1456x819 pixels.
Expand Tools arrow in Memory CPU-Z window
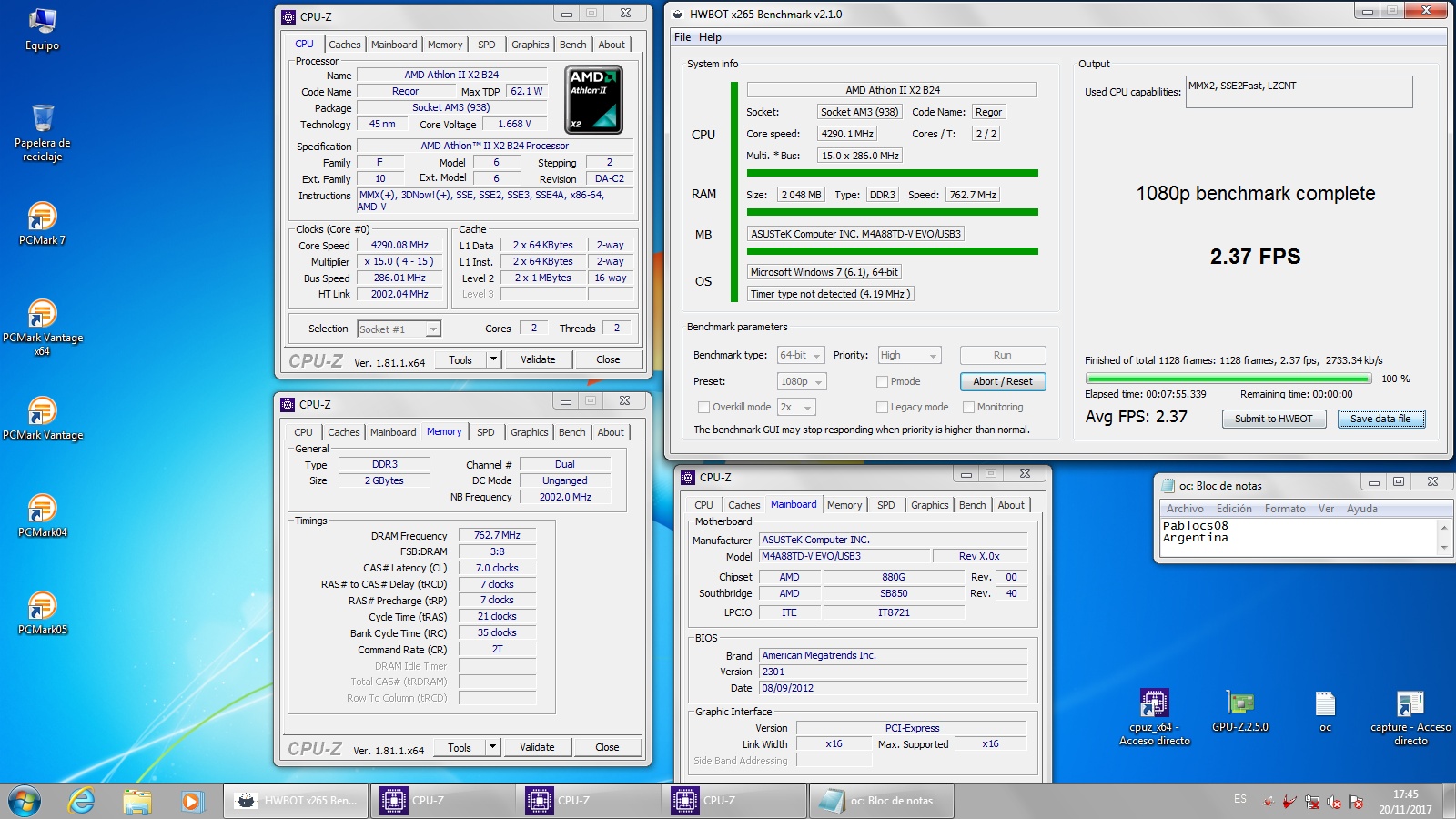(492, 747)
